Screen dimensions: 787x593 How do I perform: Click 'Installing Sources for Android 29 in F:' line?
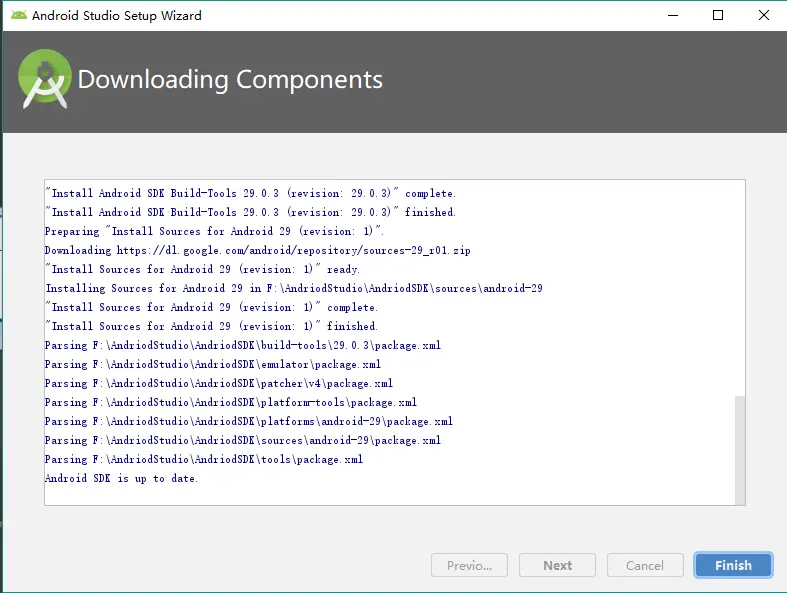294,288
